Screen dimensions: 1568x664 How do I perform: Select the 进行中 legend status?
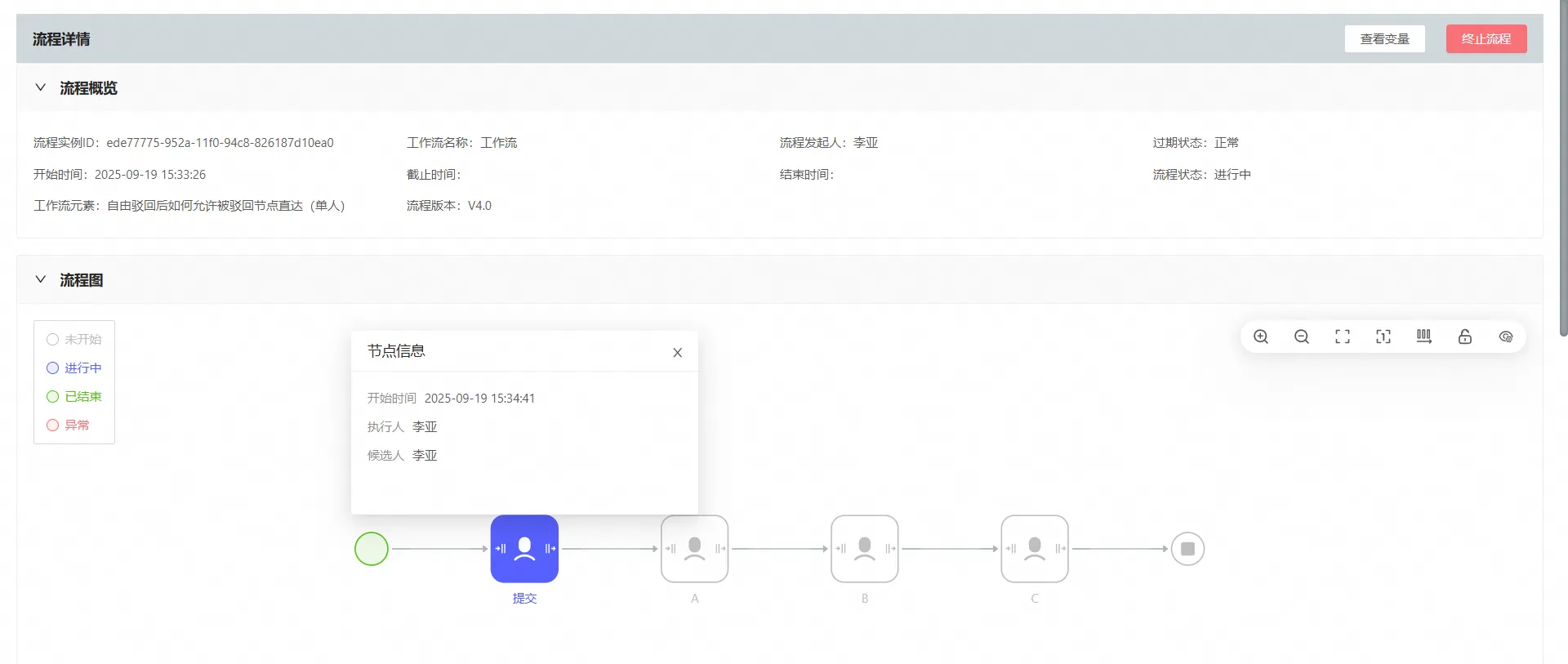[x=74, y=368]
